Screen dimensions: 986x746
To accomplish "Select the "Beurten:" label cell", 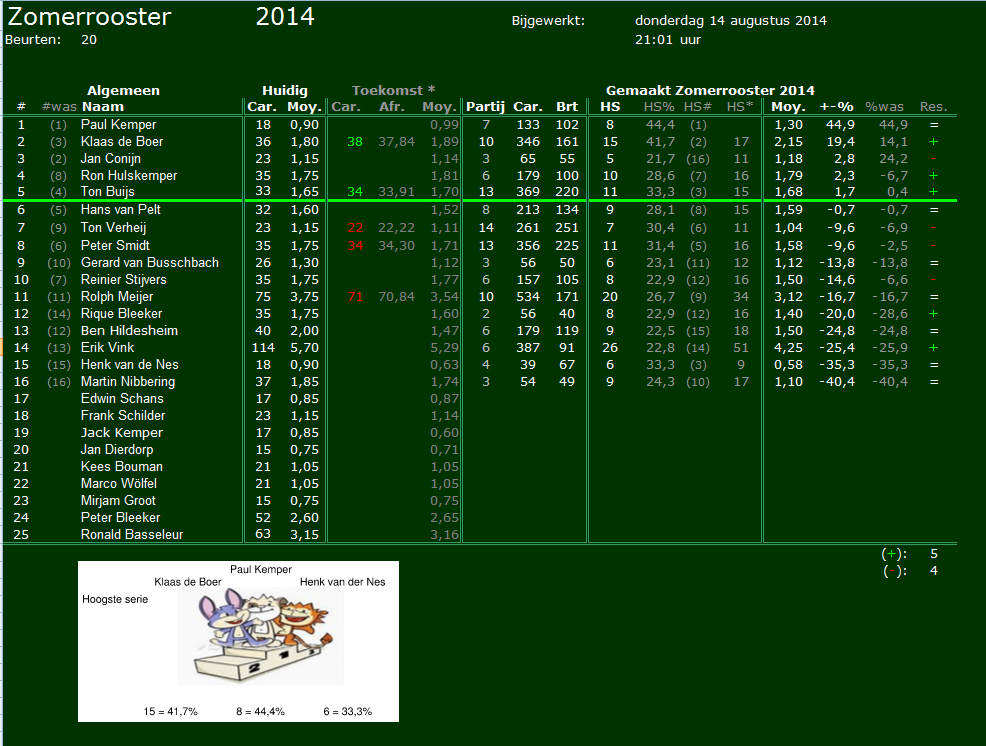I will coord(33,40).
